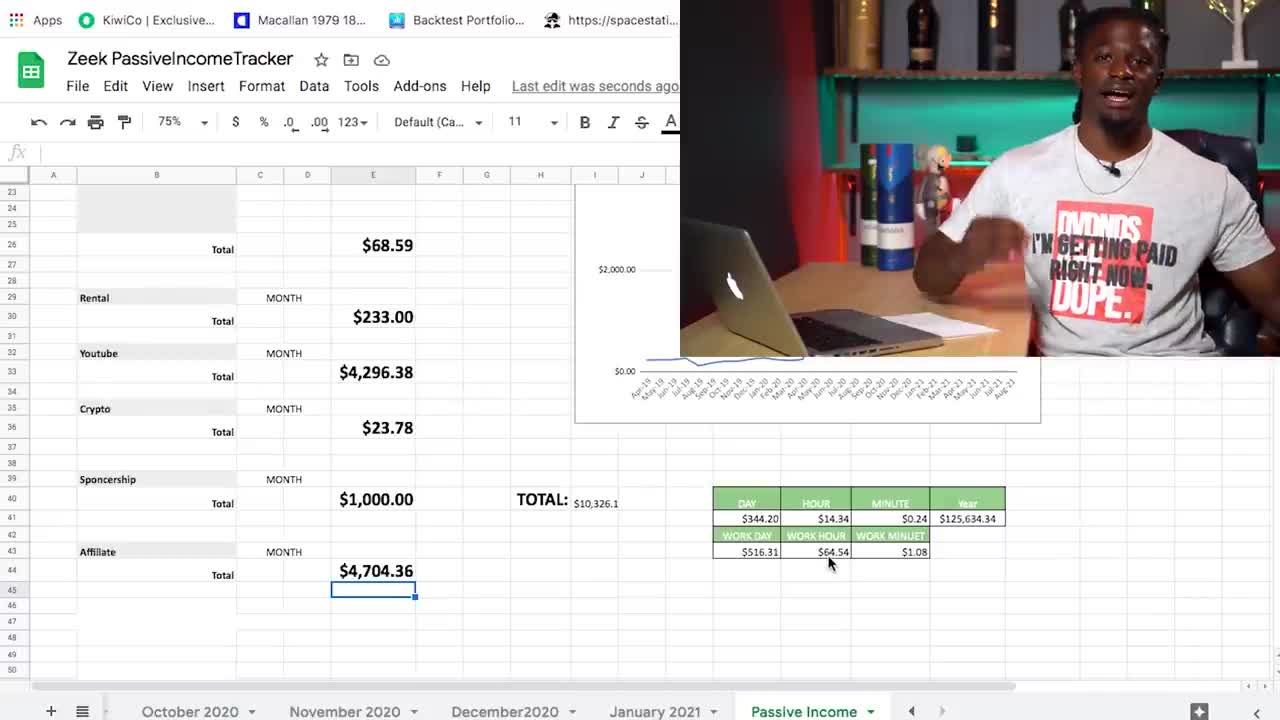Click the $4,704.36 Affiliate total cell

(373, 571)
